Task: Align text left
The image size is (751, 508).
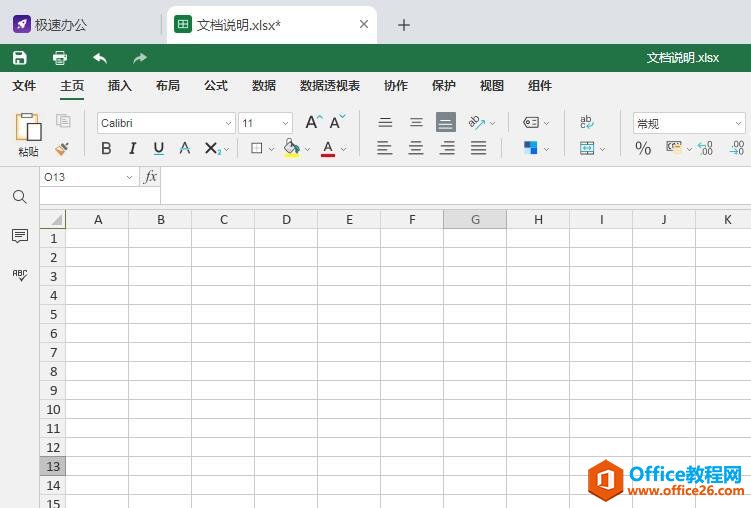Action: click(x=384, y=148)
